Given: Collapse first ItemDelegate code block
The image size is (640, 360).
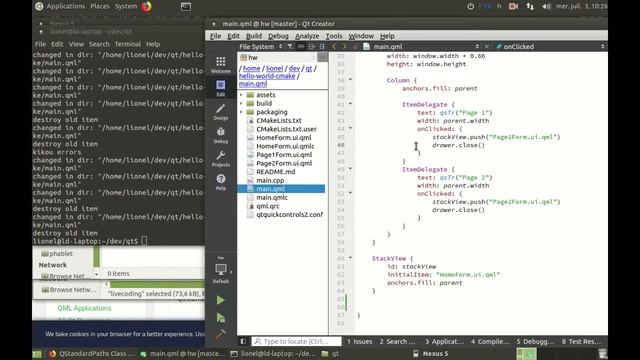Looking at the screenshot, I should pyautogui.click(x=350, y=104).
